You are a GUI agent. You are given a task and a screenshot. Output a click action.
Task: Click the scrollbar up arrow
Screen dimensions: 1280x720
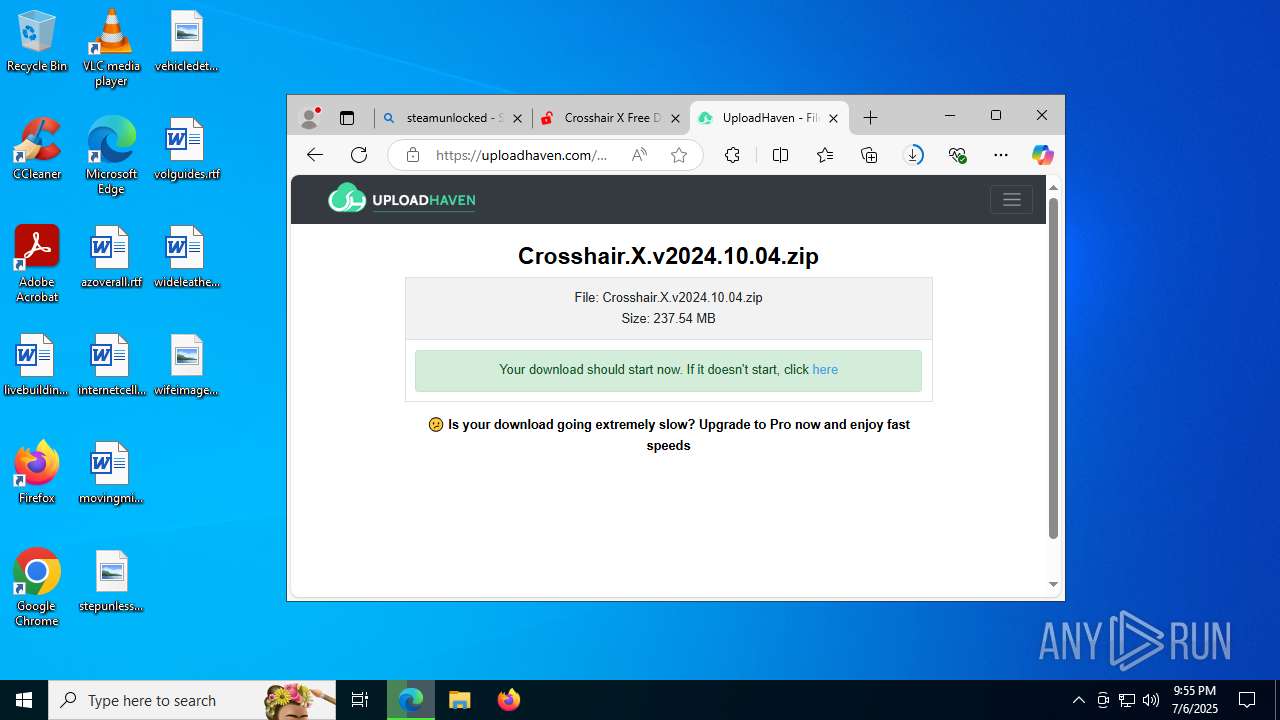point(1053,187)
